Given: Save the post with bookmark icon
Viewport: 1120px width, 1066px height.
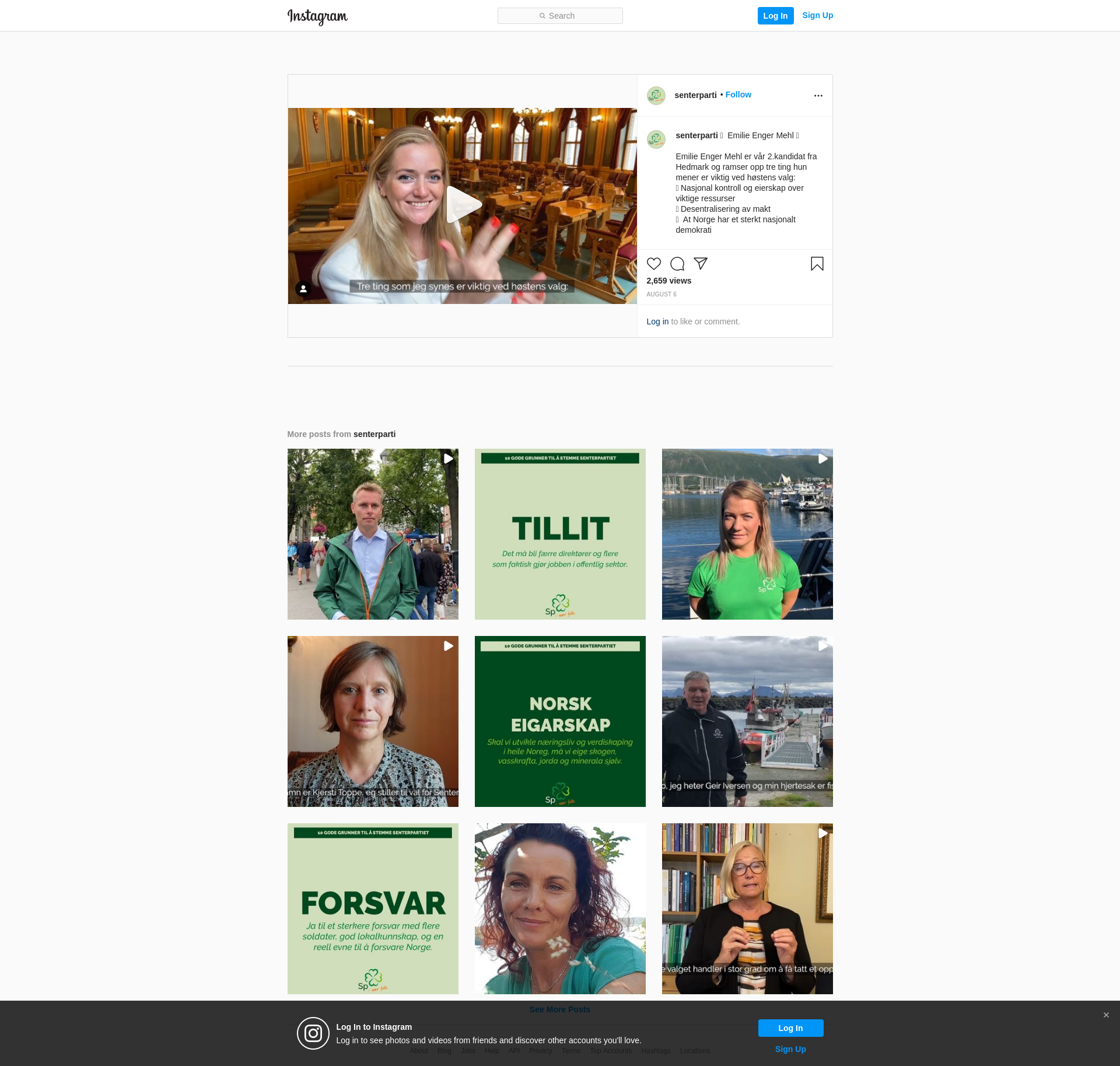Looking at the screenshot, I should 817,264.
